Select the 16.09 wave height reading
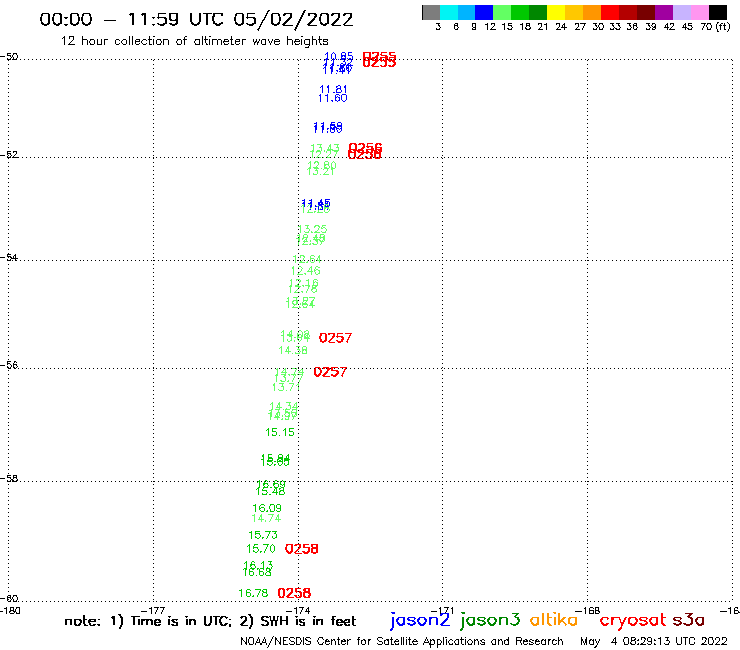Screen dimensions: 740x650 [267, 508]
